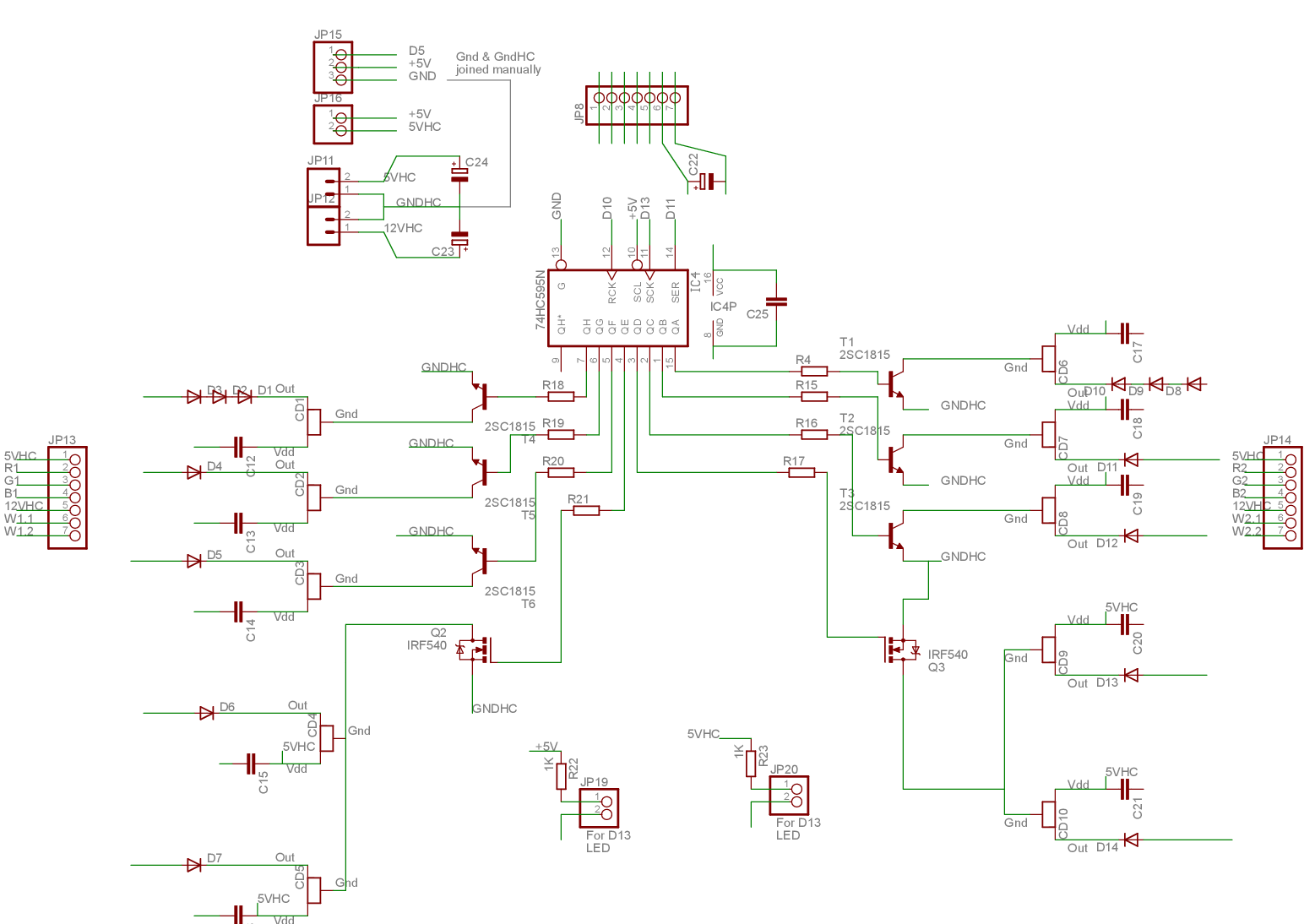This screenshot has height=924, width=1315.
Task: Select the JP13 seven-pin connector symbol
Action: [68, 498]
